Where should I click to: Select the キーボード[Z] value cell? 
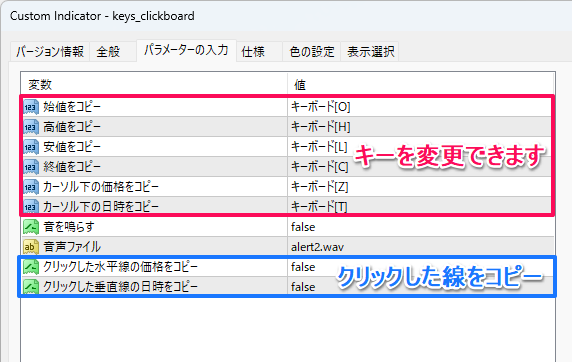[x=420, y=187]
